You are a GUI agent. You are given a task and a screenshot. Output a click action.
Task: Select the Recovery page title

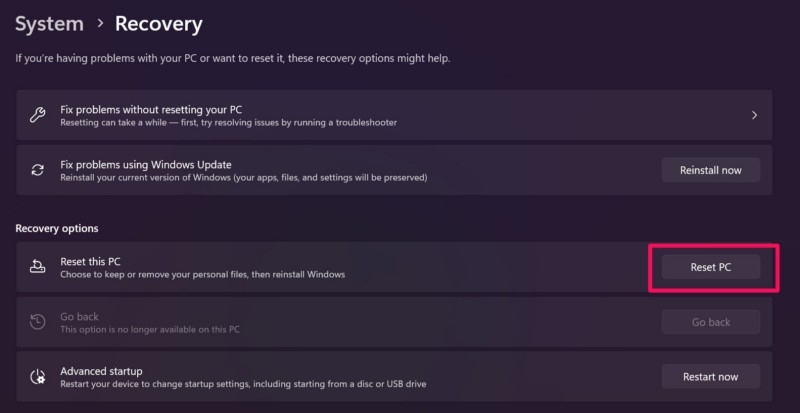click(158, 23)
